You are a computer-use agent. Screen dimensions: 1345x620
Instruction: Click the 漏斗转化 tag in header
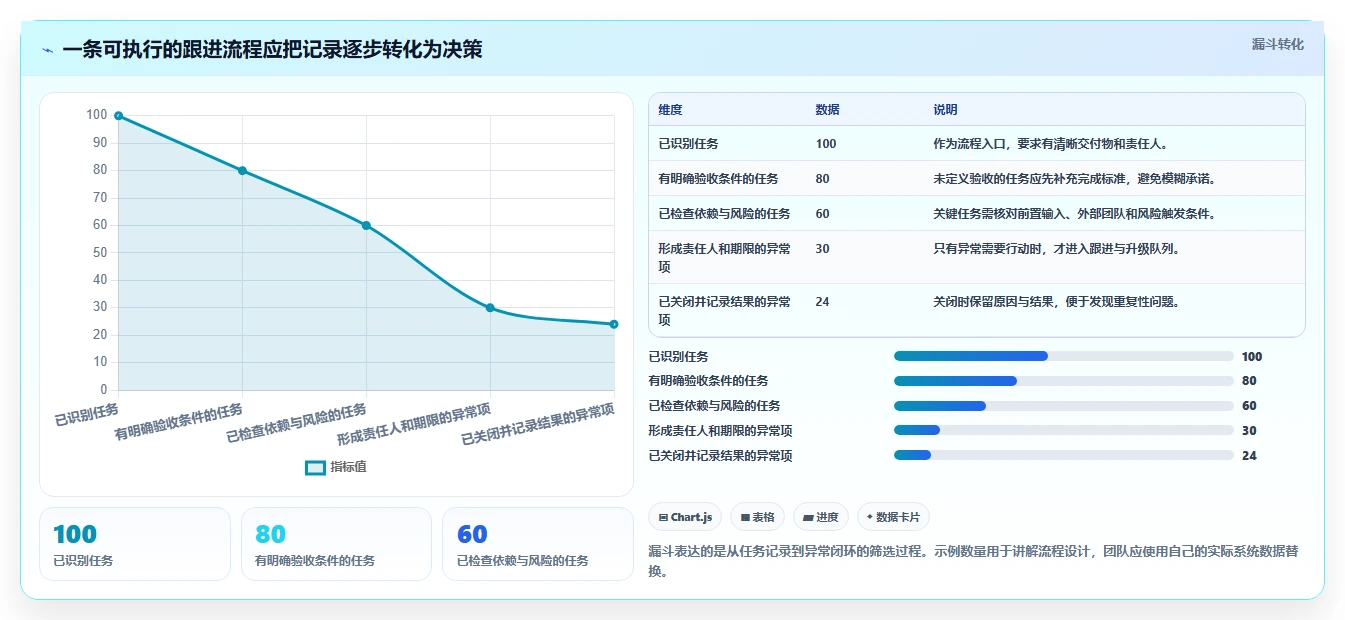click(x=1278, y=44)
